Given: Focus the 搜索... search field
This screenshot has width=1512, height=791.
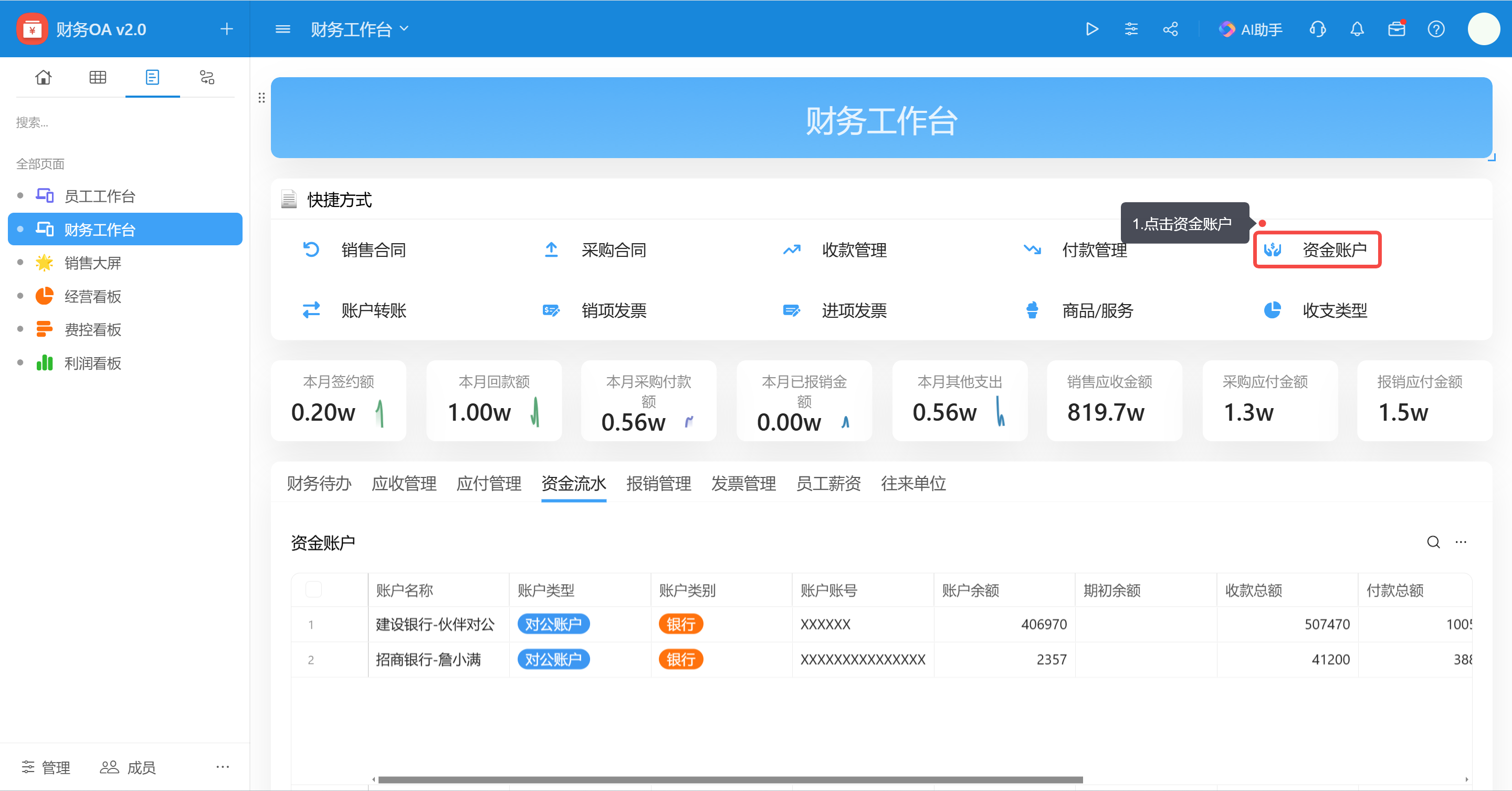Looking at the screenshot, I should [124, 122].
